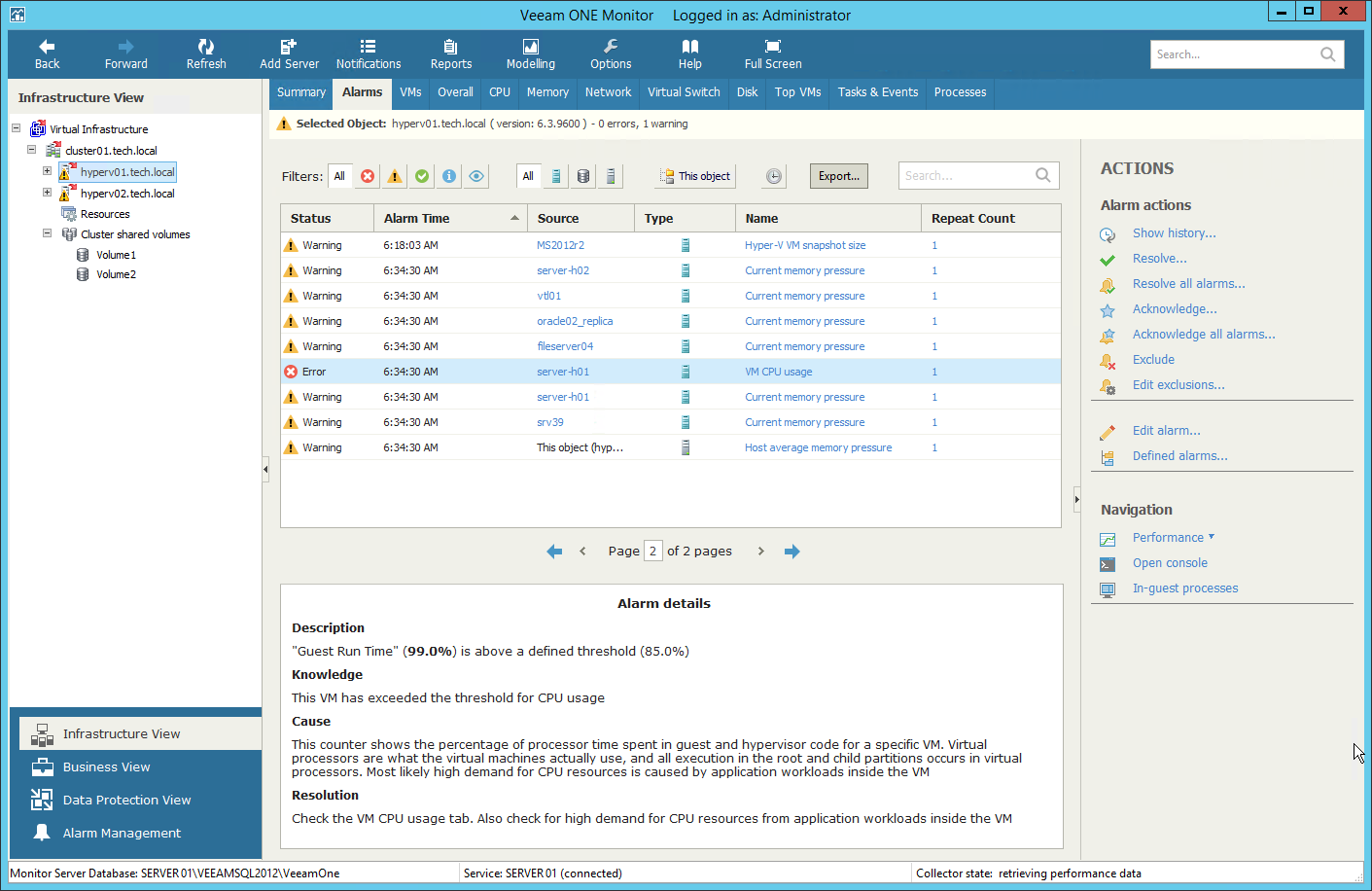Screen dimensions: 1372x891
Task: Show all alarm statuses with first All filter
Action: coord(339,176)
